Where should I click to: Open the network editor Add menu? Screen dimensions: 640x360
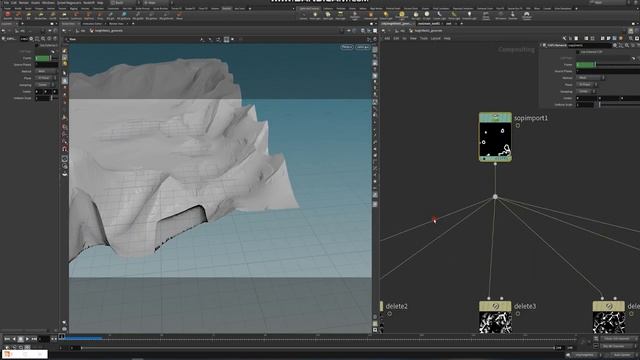(387, 38)
